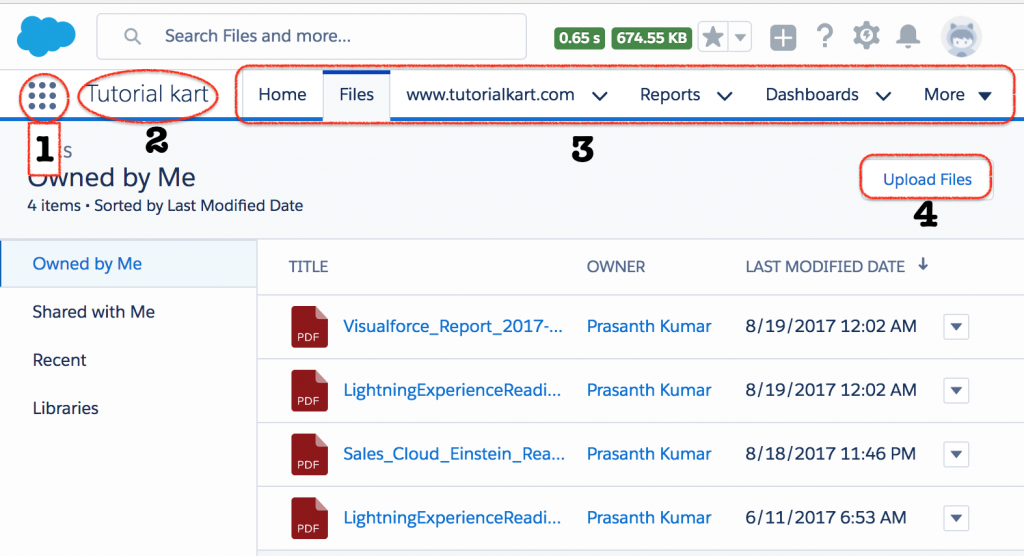Click the PDF icon for Sales_Cloud_Einstein file
1024x556 pixels.
click(x=309, y=454)
